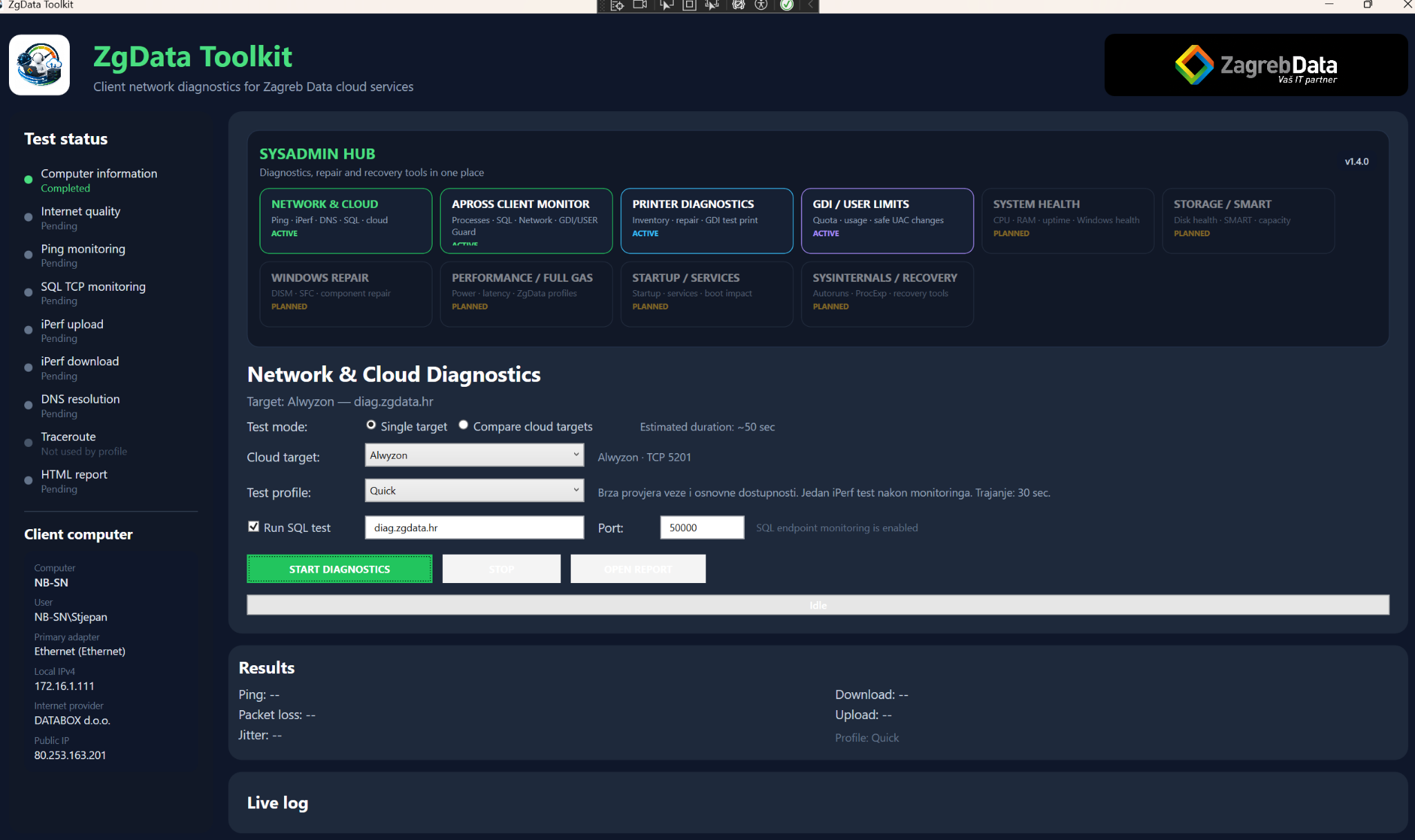Click the local IPv4 value 172.16.1.111

coord(64,686)
